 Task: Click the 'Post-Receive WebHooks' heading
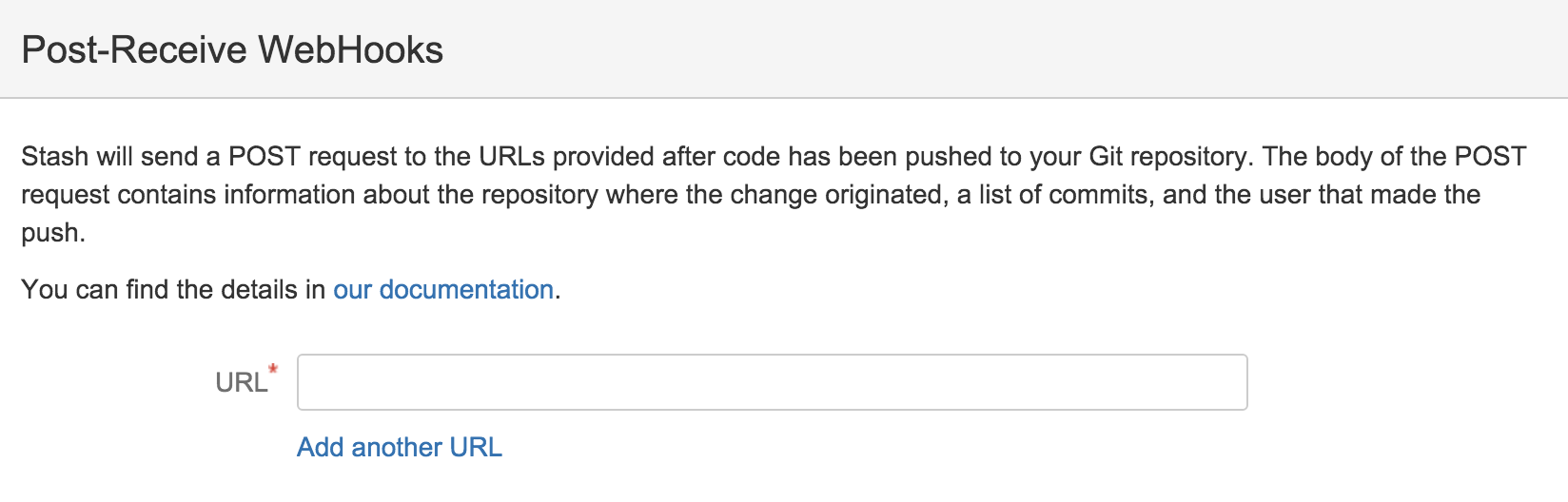(x=232, y=49)
